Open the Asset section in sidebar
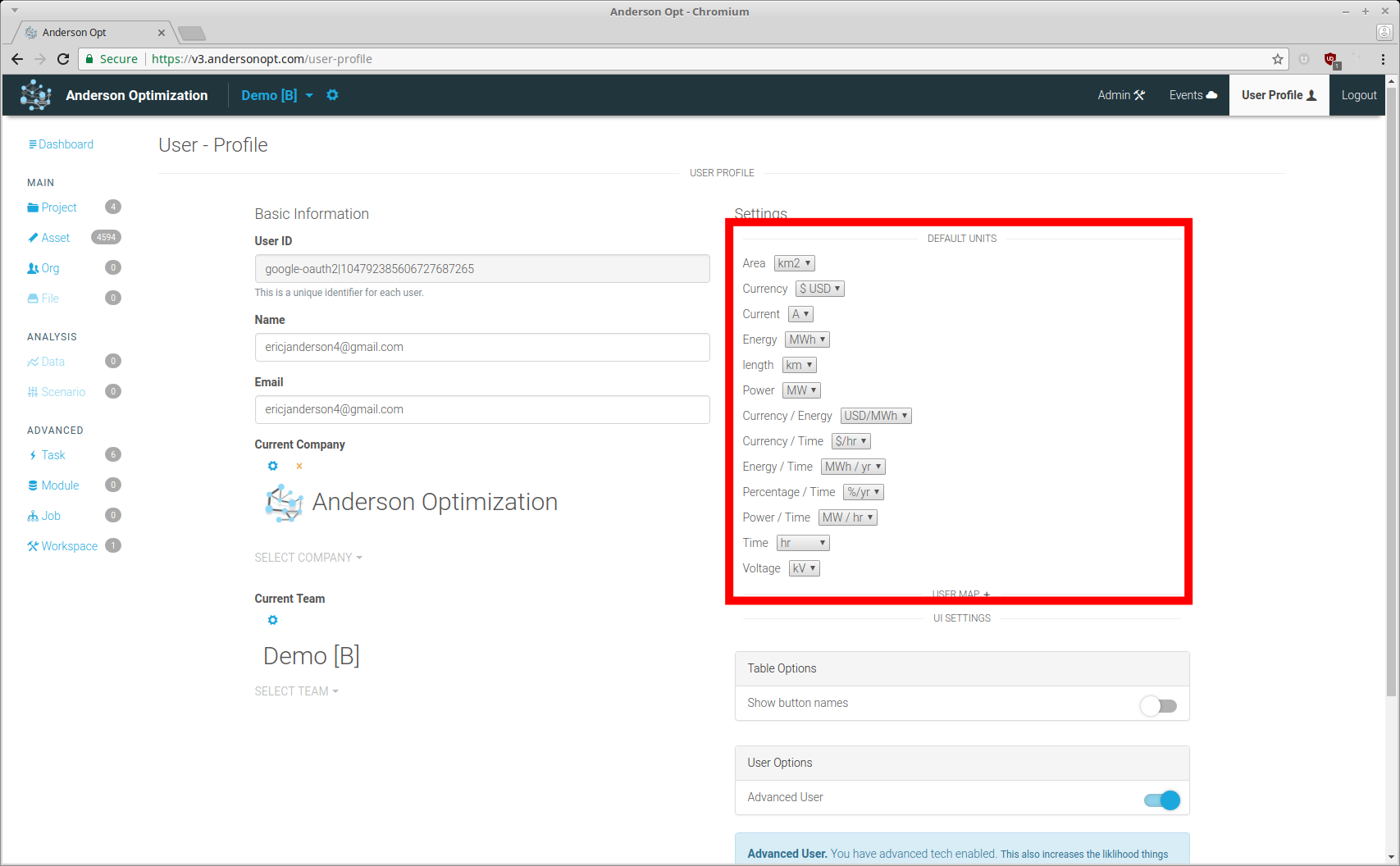1400x866 pixels. 55,238
